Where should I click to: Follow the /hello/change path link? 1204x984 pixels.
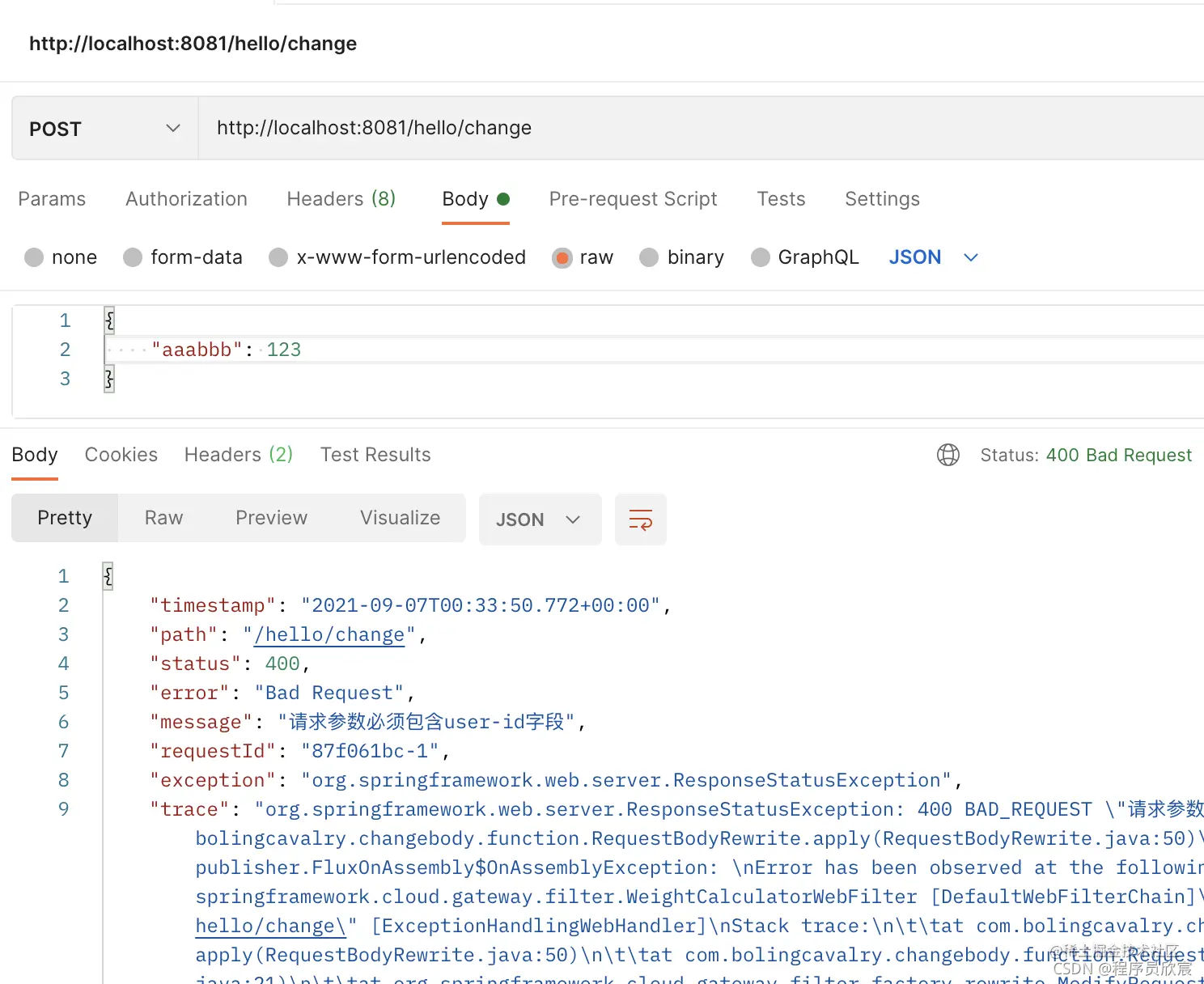[x=329, y=634]
